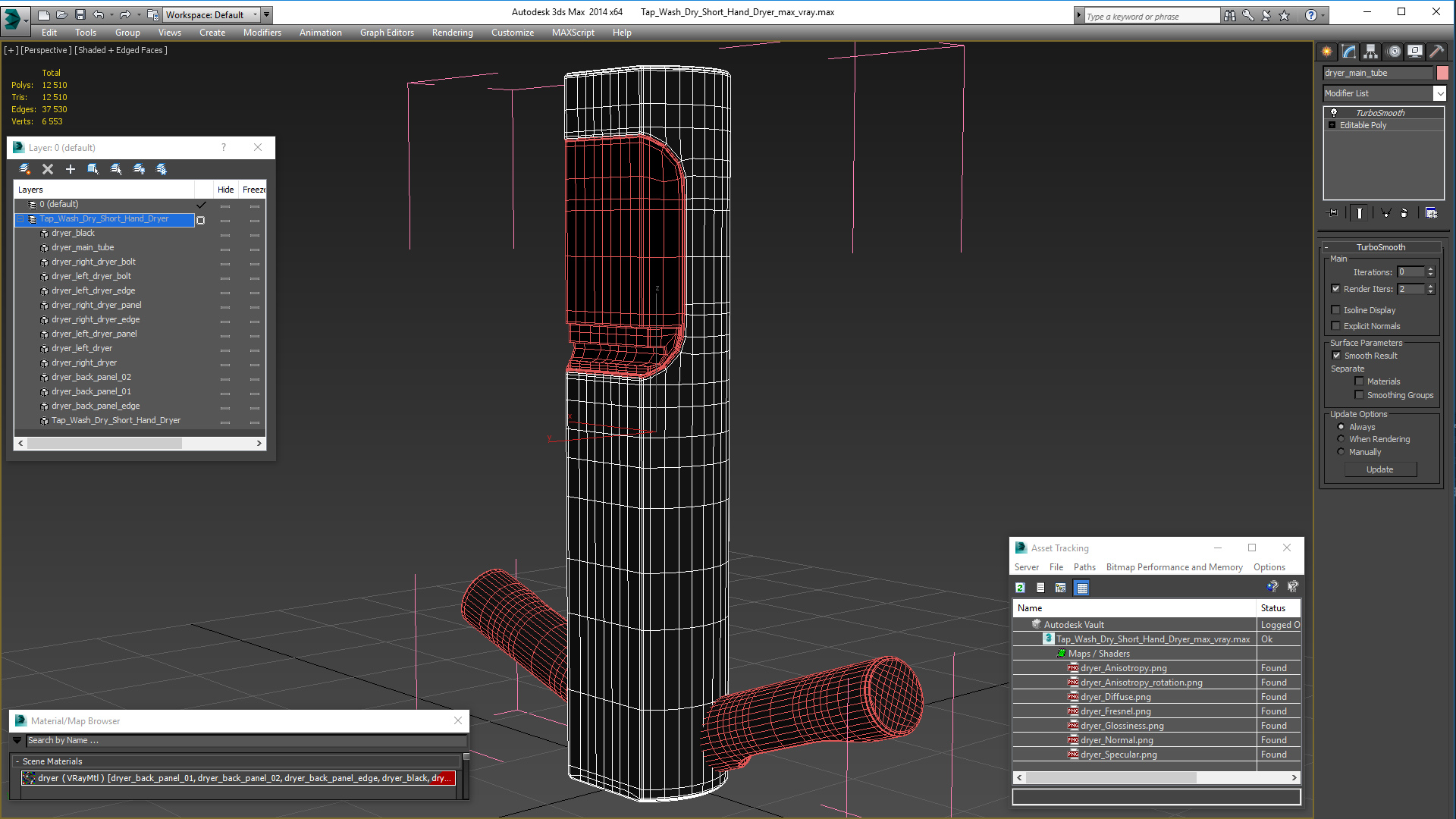Image resolution: width=1456 pixels, height=819 pixels.
Task: Click the Save File toolbar icon
Action: click(x=80, y=14)
